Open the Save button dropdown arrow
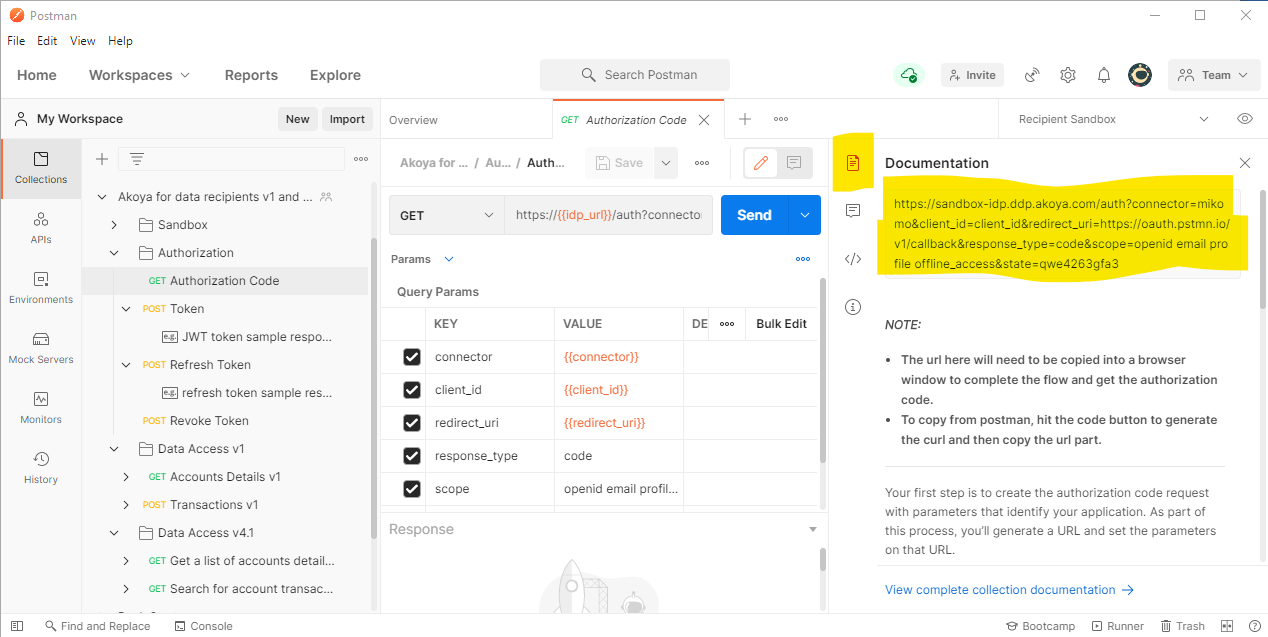Screen dimensions: 1268x637 pyautogui.click(x=666, y=163)
